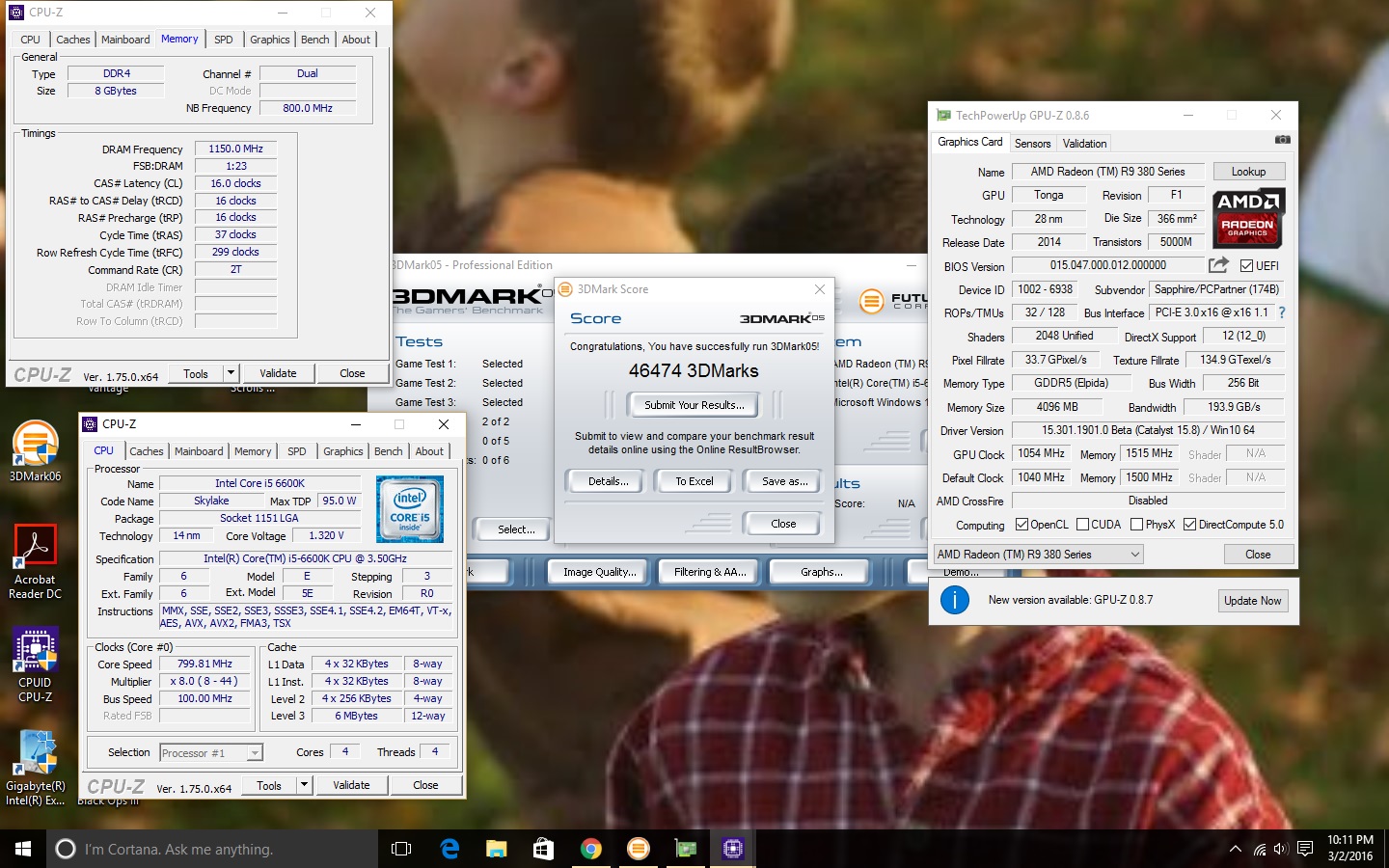Viewport: 1389px width, 868px height.
Task: Click the Intel Core i5 inside logo
Action: [x=410, y=508]
